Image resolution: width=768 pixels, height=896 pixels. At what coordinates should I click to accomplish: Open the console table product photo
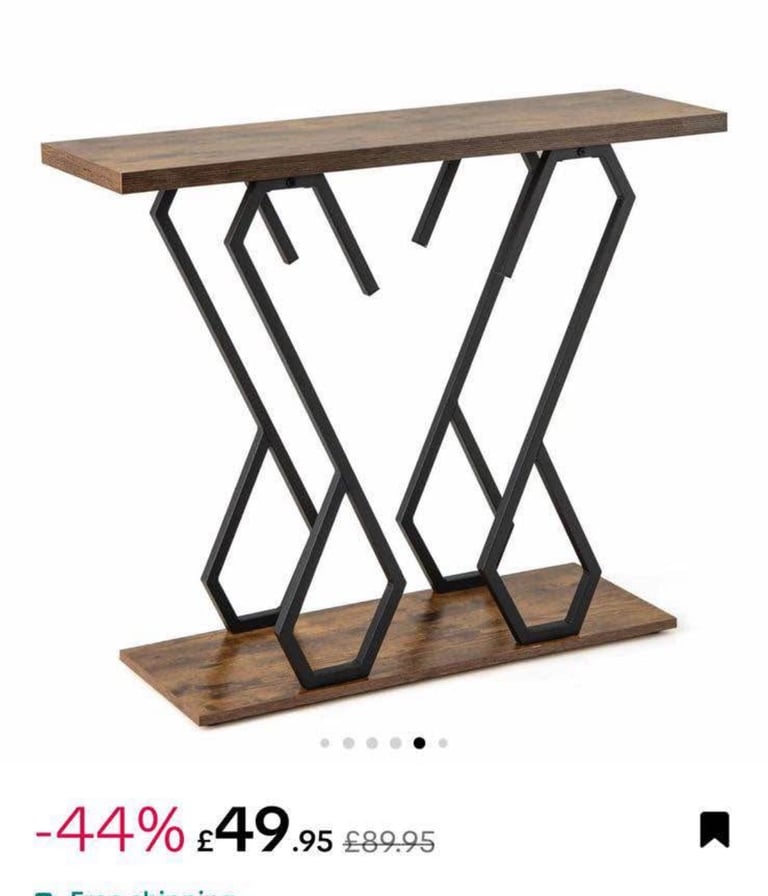click(x=384, y=407)
